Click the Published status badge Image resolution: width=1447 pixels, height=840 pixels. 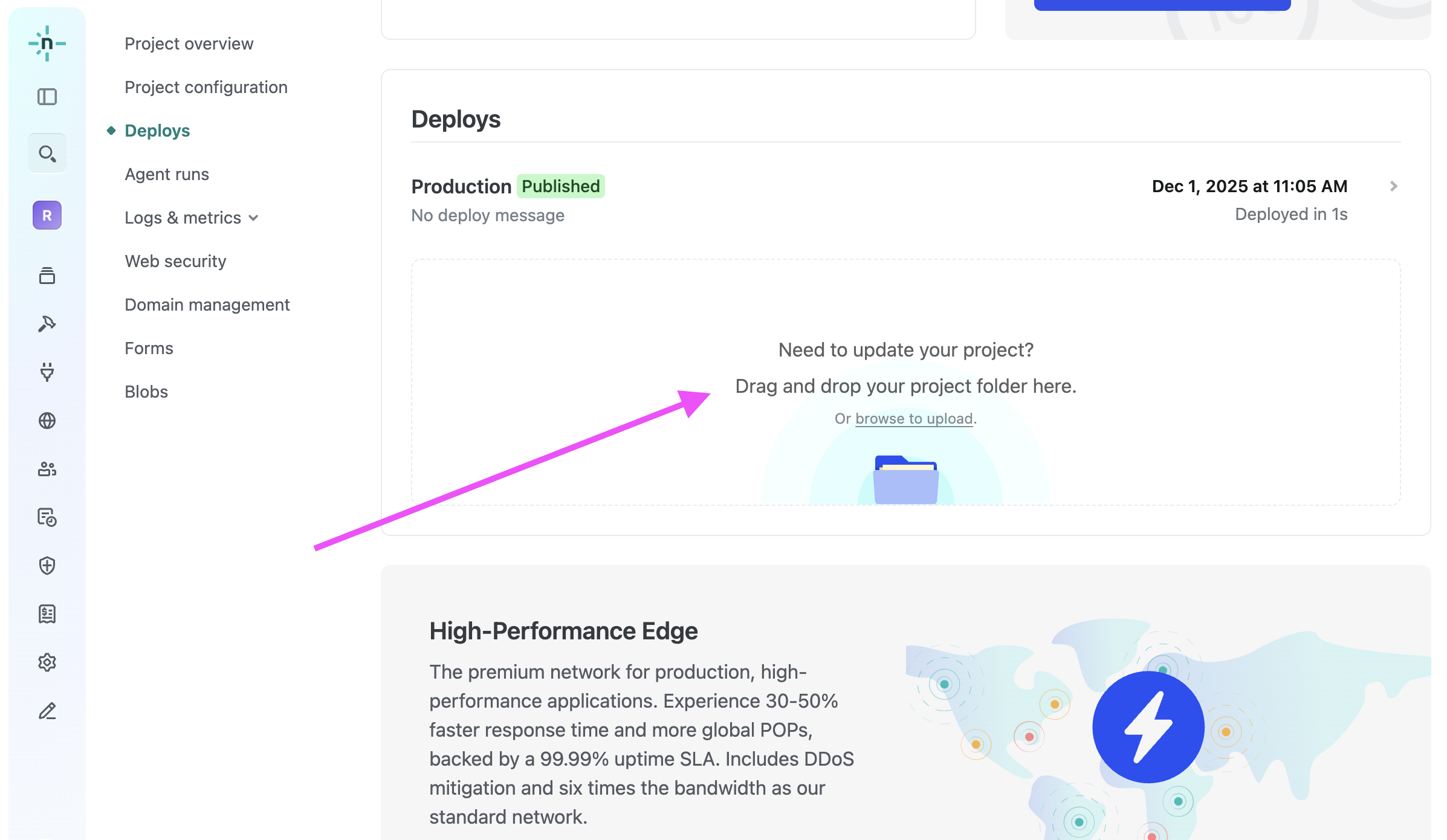pyautogui.click(x=560, y=186)
